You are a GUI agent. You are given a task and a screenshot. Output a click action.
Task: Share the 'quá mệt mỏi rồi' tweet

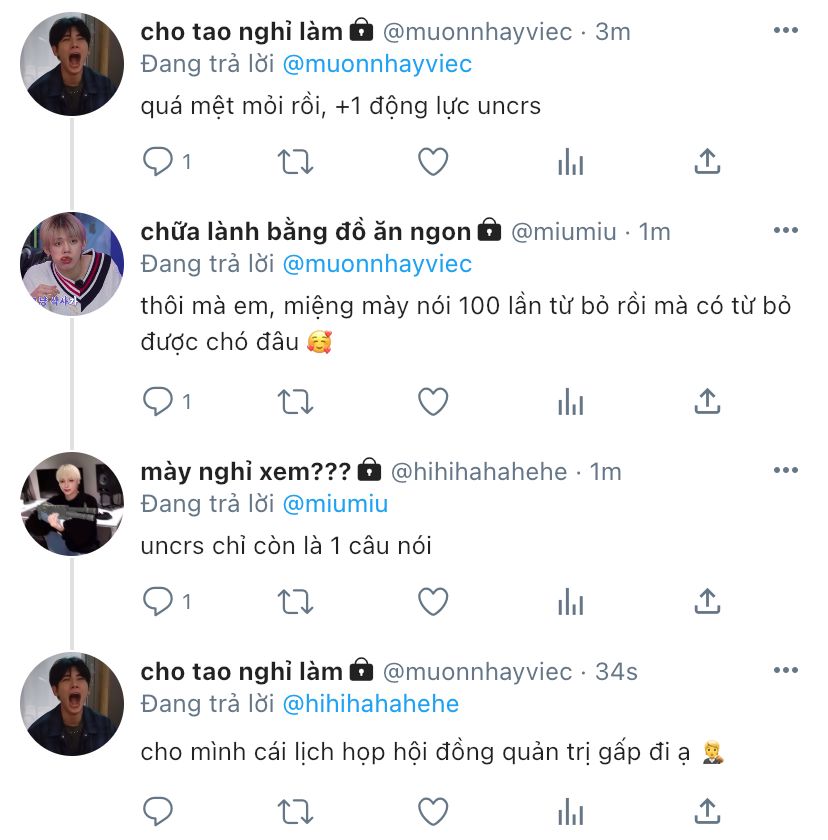pos(707,161)
